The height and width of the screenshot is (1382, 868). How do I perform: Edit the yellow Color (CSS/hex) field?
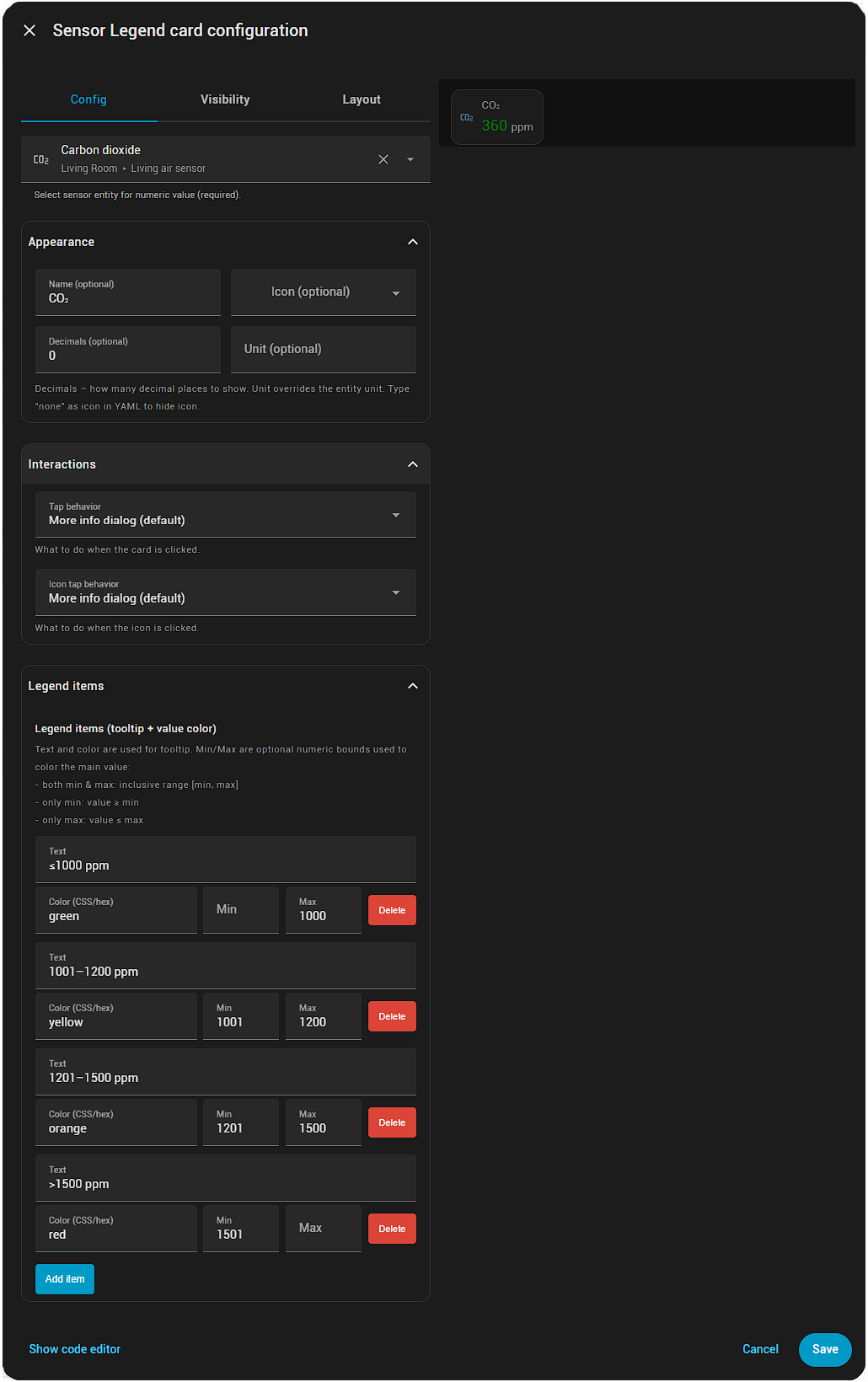point(116,1016)
